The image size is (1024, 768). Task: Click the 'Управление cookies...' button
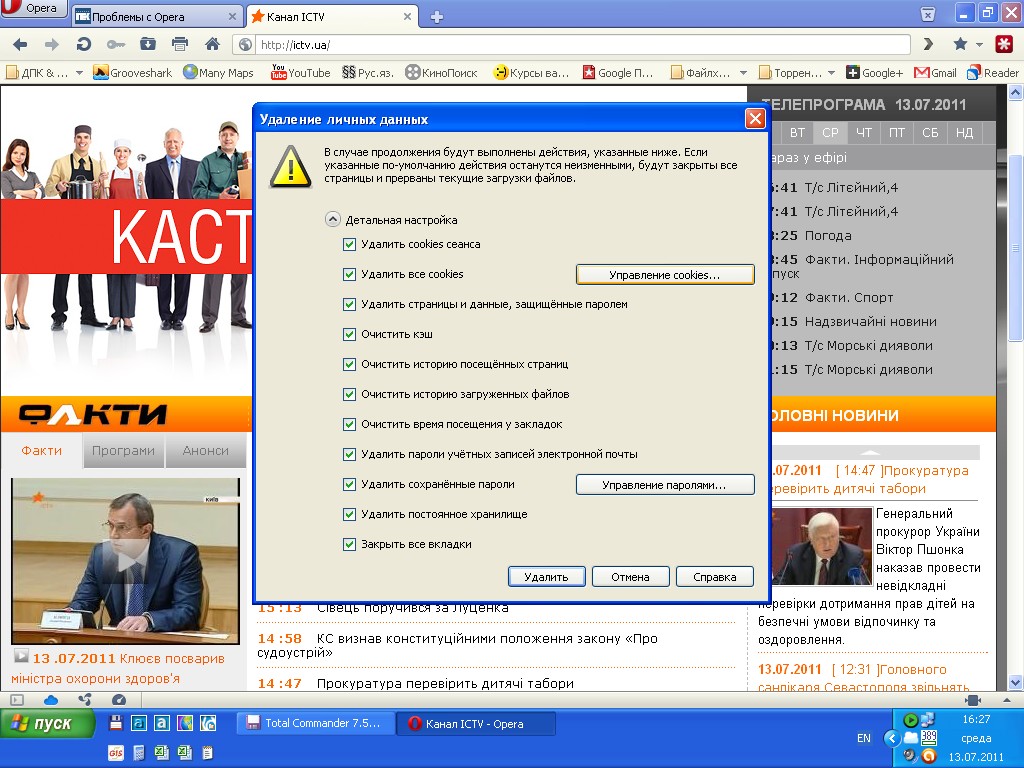(665, 275)
